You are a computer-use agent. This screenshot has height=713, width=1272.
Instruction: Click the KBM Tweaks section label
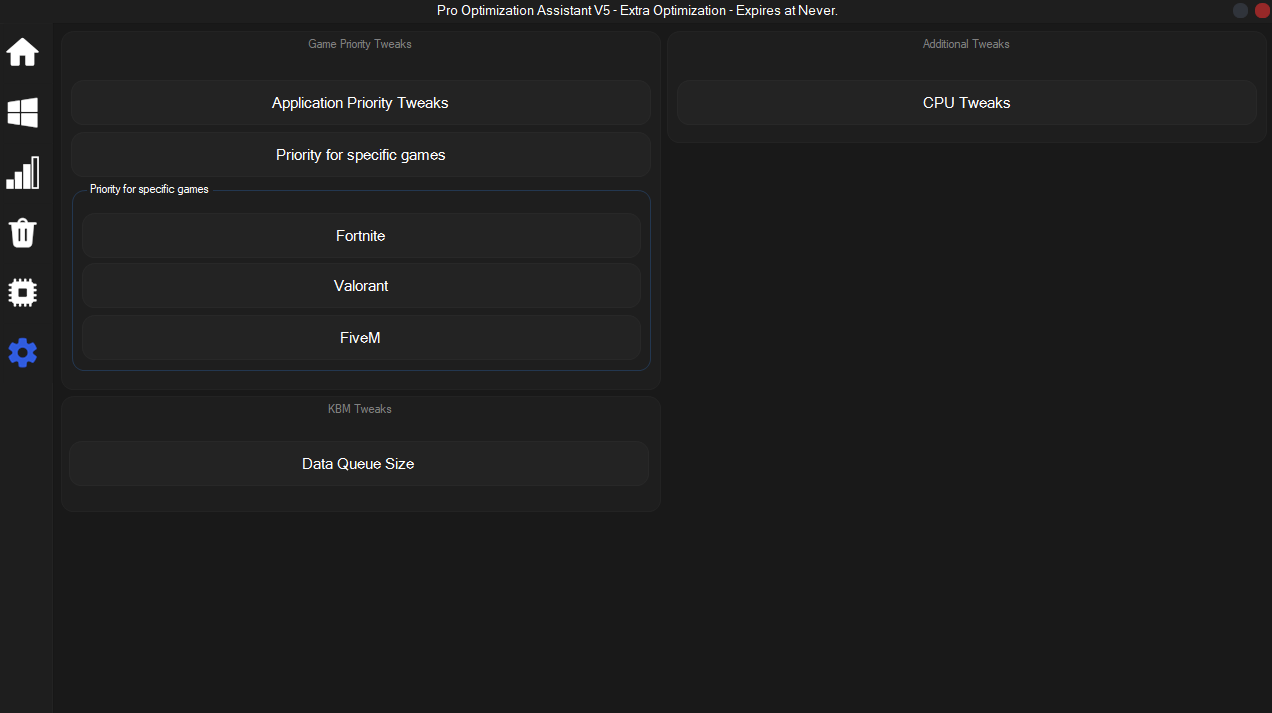point(360,409)
